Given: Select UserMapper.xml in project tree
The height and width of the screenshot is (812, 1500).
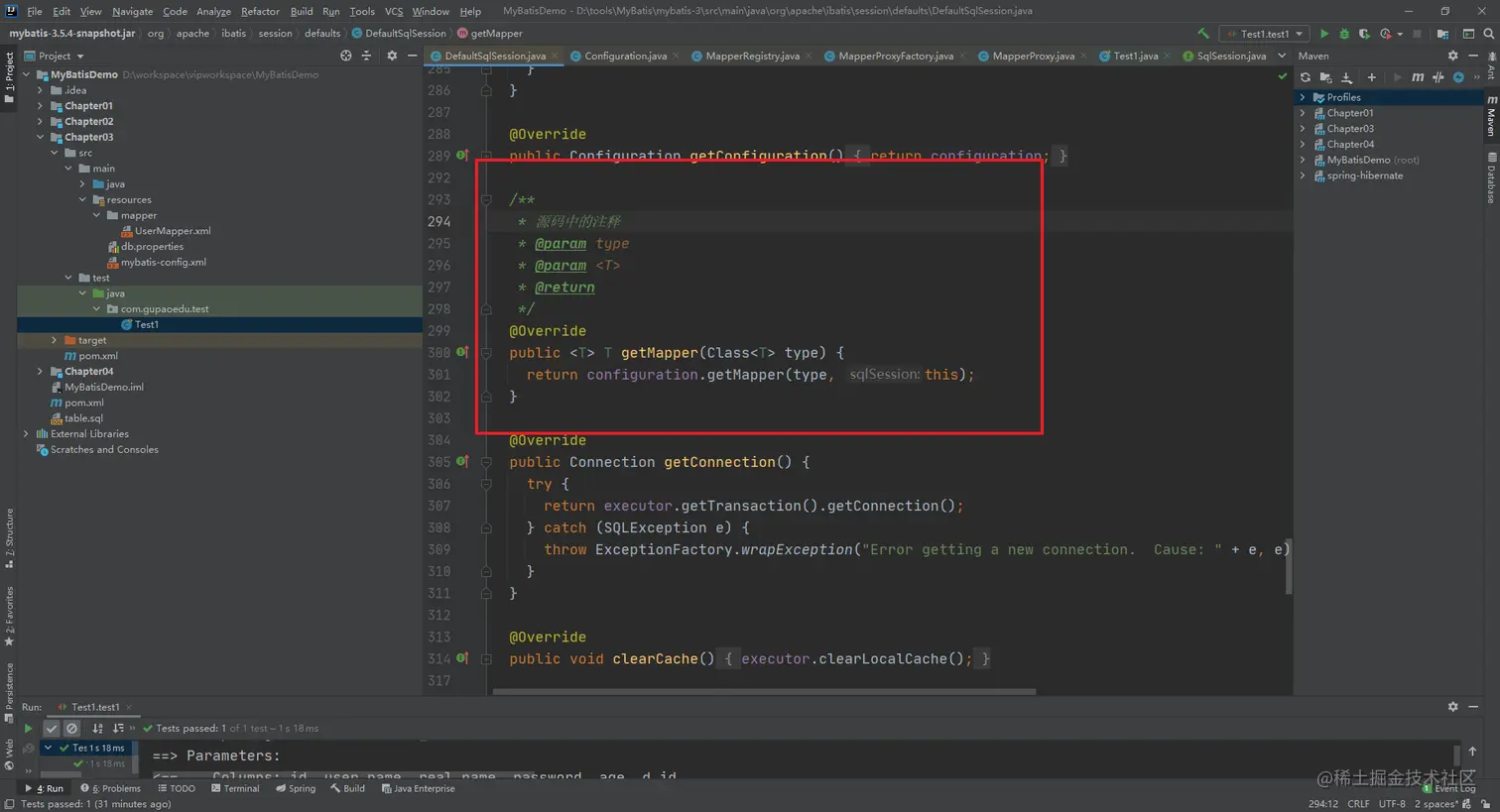Looking at the screenshot, I should [166, 231].
